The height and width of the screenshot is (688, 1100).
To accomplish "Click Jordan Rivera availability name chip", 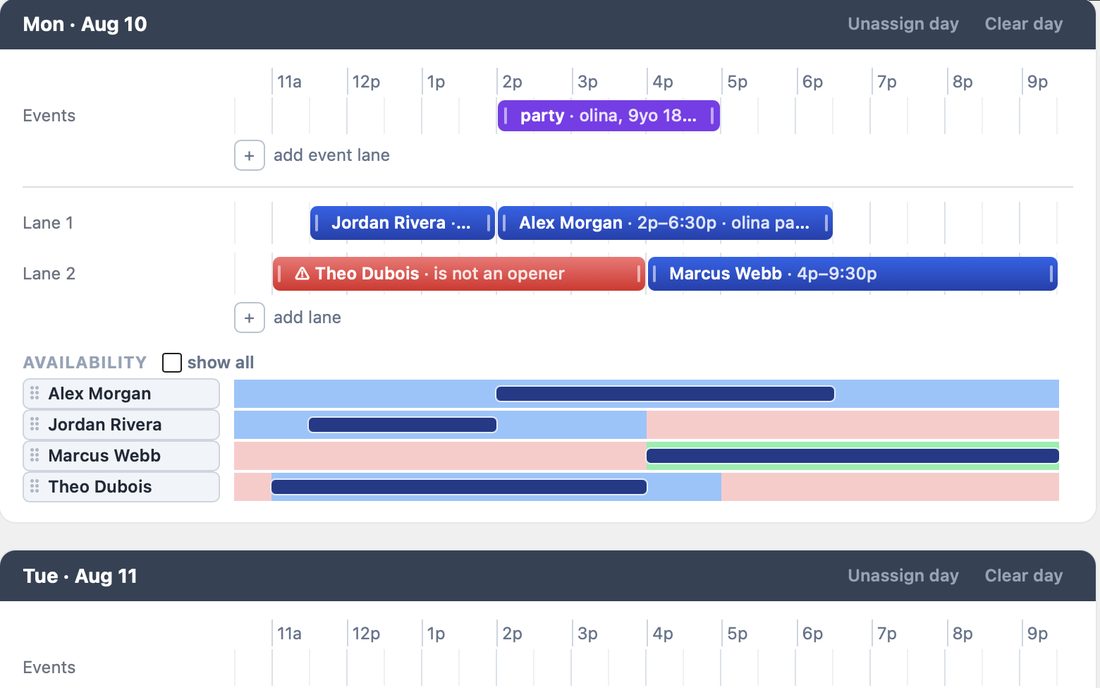I will [x=121, y=424].
